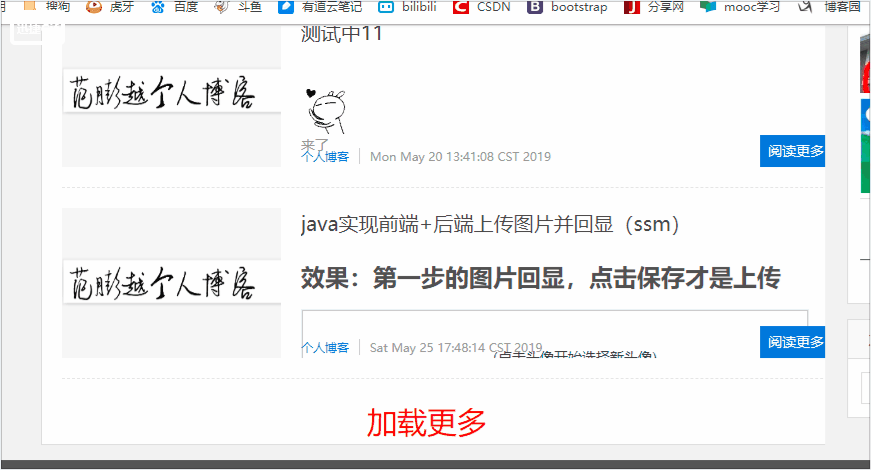This screenshot has width=871, height=470.
Task: Open the 百度 bookmark
Action: pyautogui.click(x=174, y=7)
